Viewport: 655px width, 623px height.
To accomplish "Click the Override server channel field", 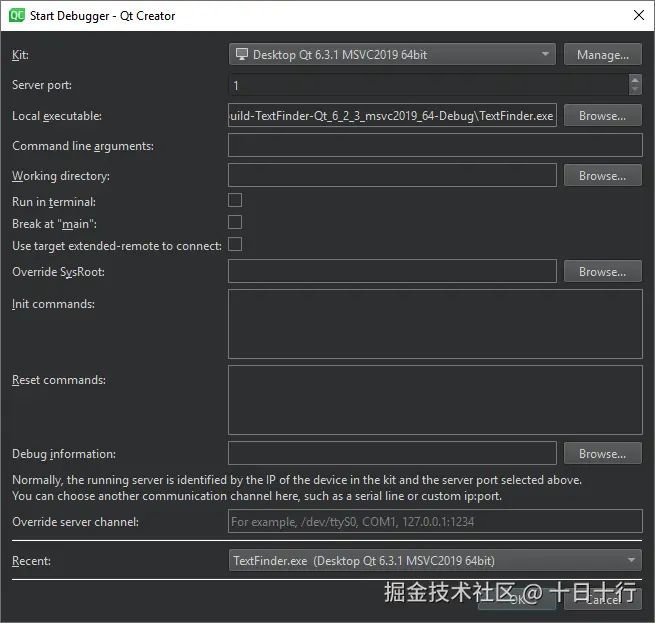I will coord(435,521).
